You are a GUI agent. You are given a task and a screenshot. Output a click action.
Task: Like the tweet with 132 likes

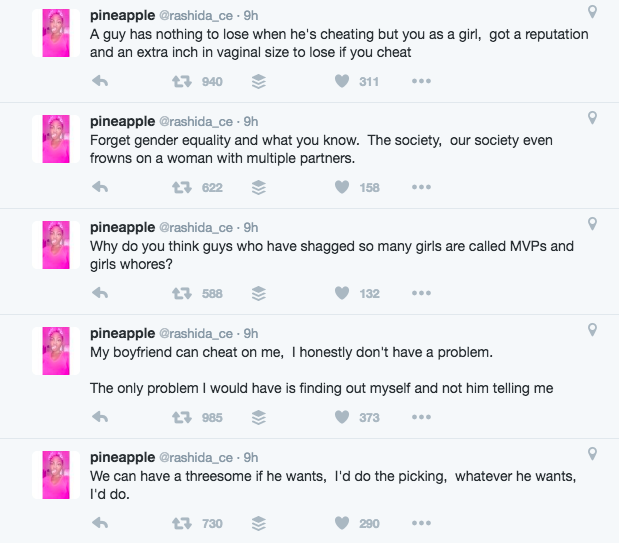tap(342, 293)
